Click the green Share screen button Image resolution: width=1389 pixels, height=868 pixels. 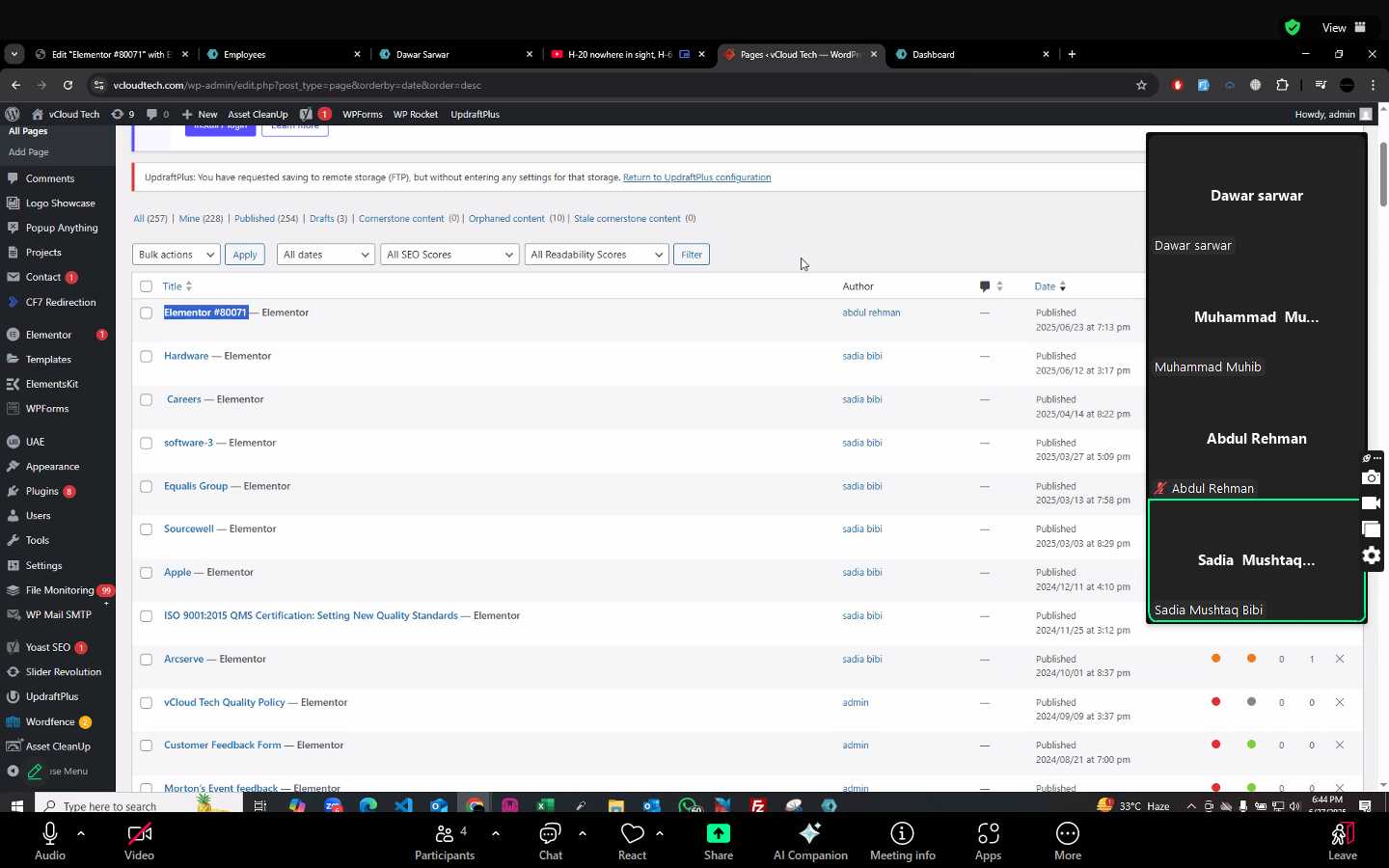[719, 833]
